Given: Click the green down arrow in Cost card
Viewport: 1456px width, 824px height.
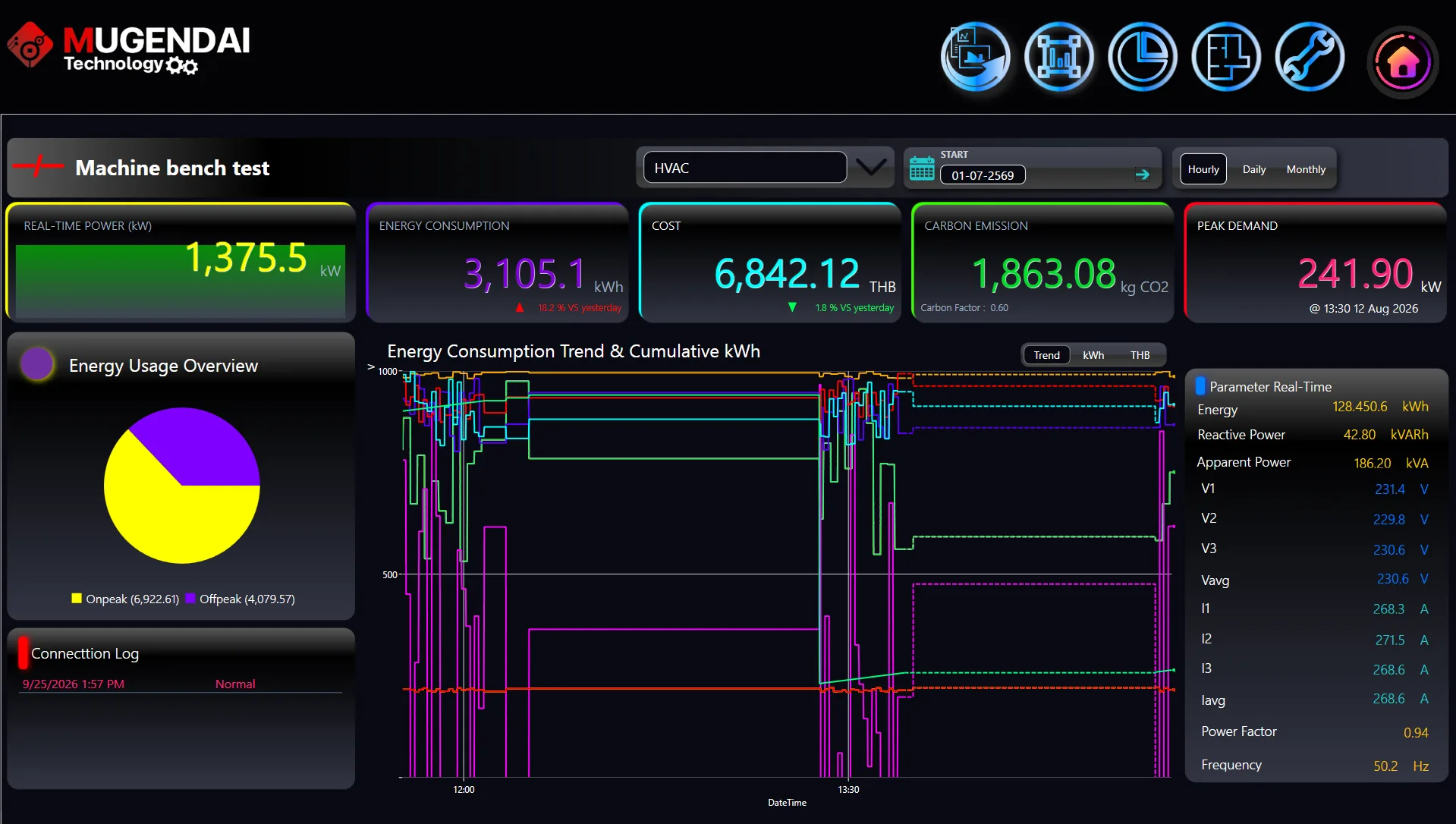Looking at the screenshot, I should [x=792, y=307].
